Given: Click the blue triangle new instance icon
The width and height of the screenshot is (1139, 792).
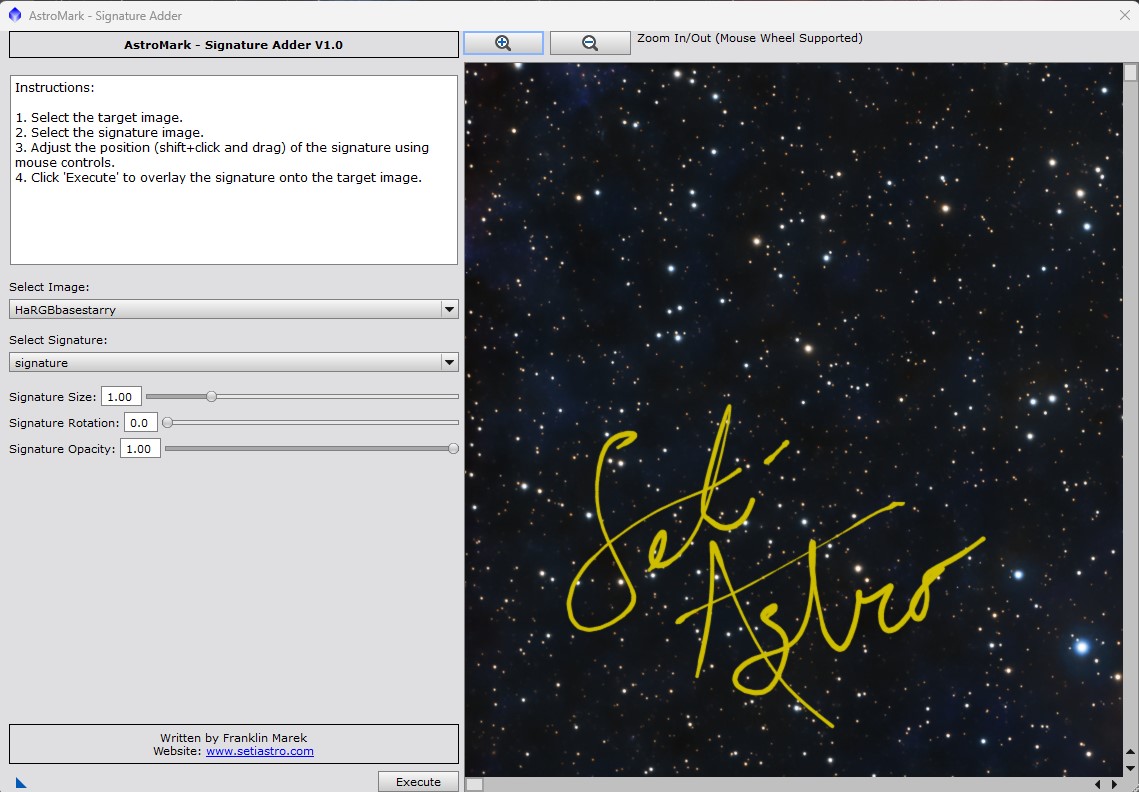Looking at the screenshot, I should click(x=20, y=783).
